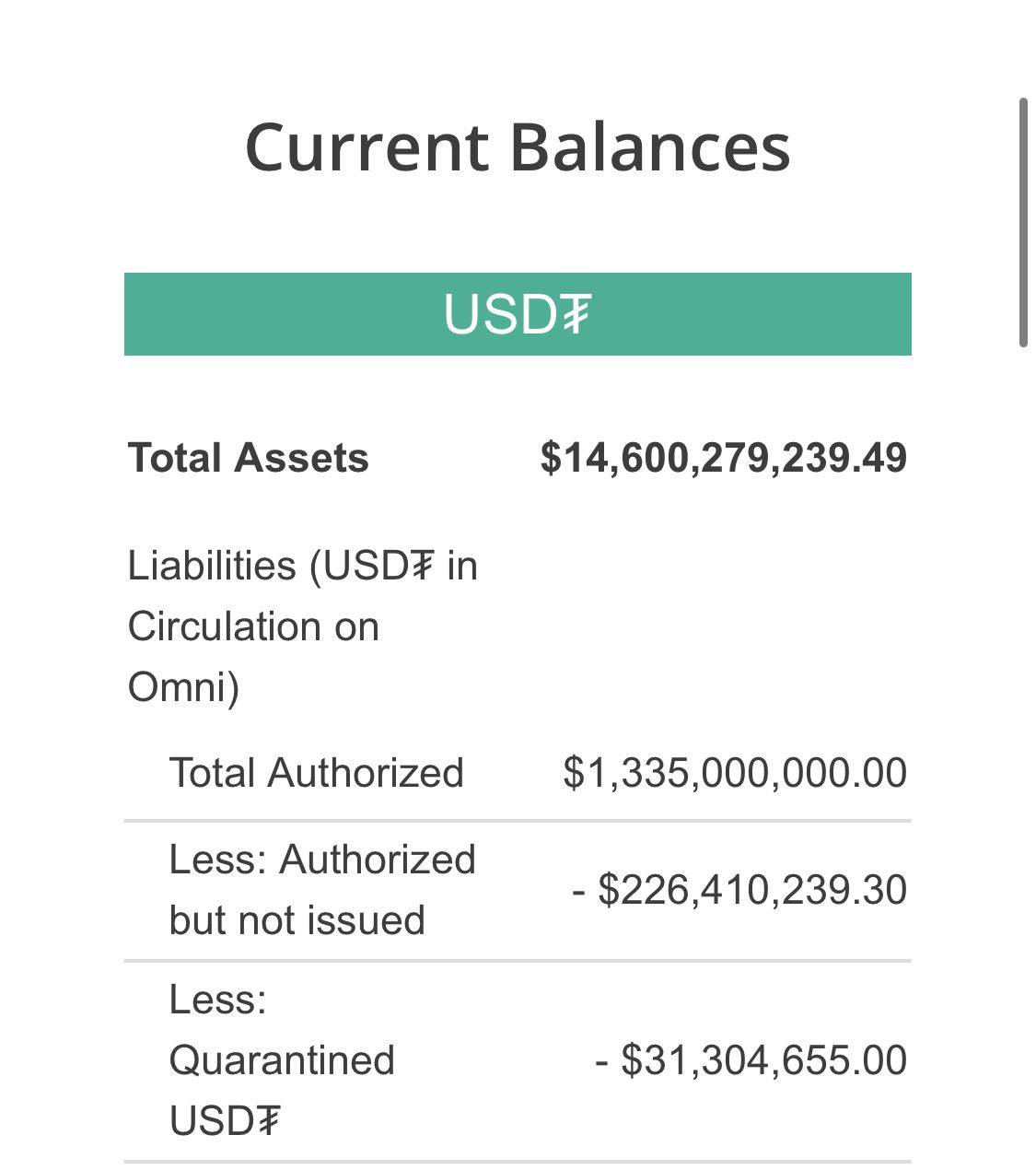1036x1170 pixels.
Task: Click the word Quarantined
Action: point(282,1061)
